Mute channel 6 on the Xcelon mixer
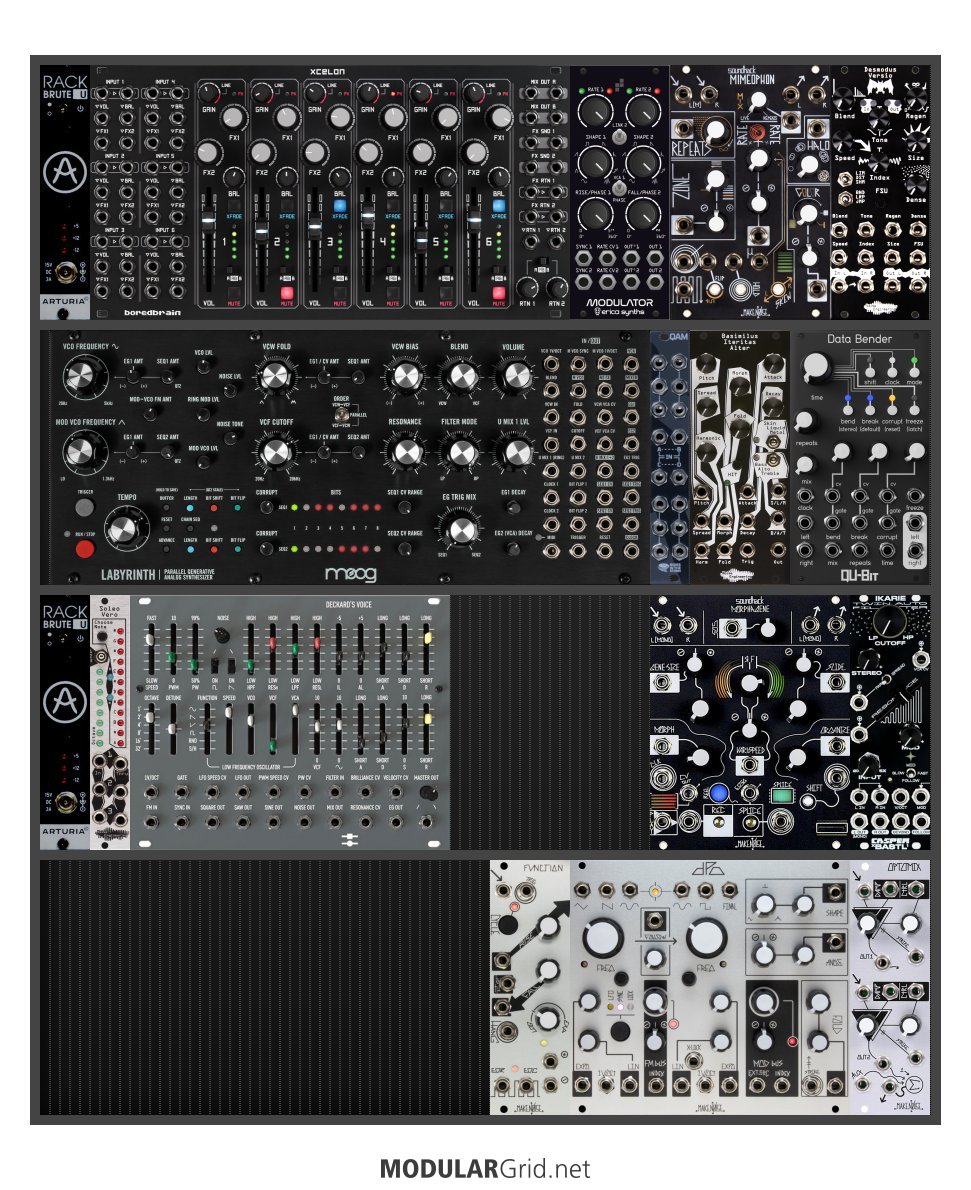Image resolution: width=971 pixels, height=1190 pixels. [x=499, y=293]
